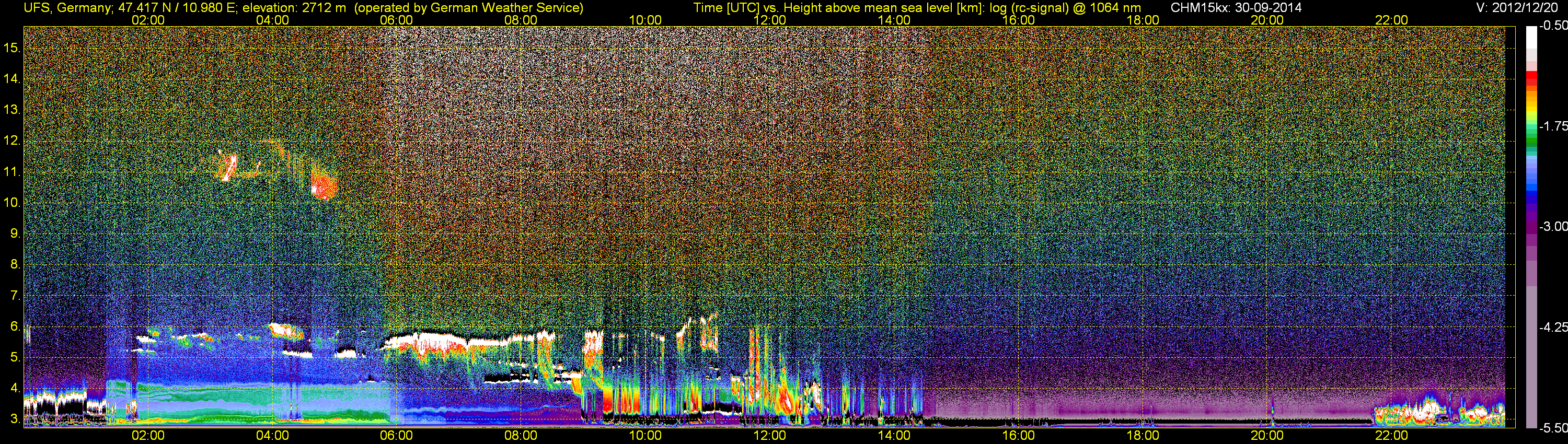Click the 14. km height axis label
The height and width of the screenshot is (444, 1568).
click(11, 79)
